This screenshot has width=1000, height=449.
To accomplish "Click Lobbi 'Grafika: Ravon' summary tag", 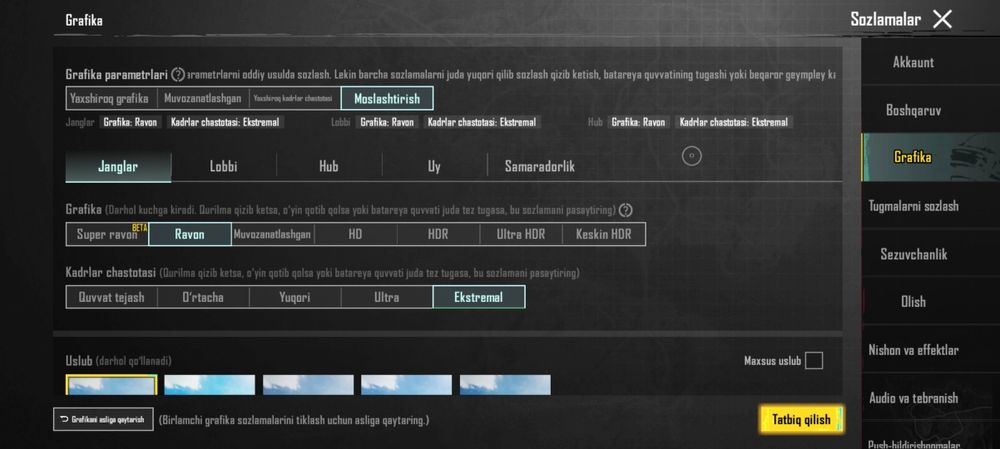I will tap(387, 122).
